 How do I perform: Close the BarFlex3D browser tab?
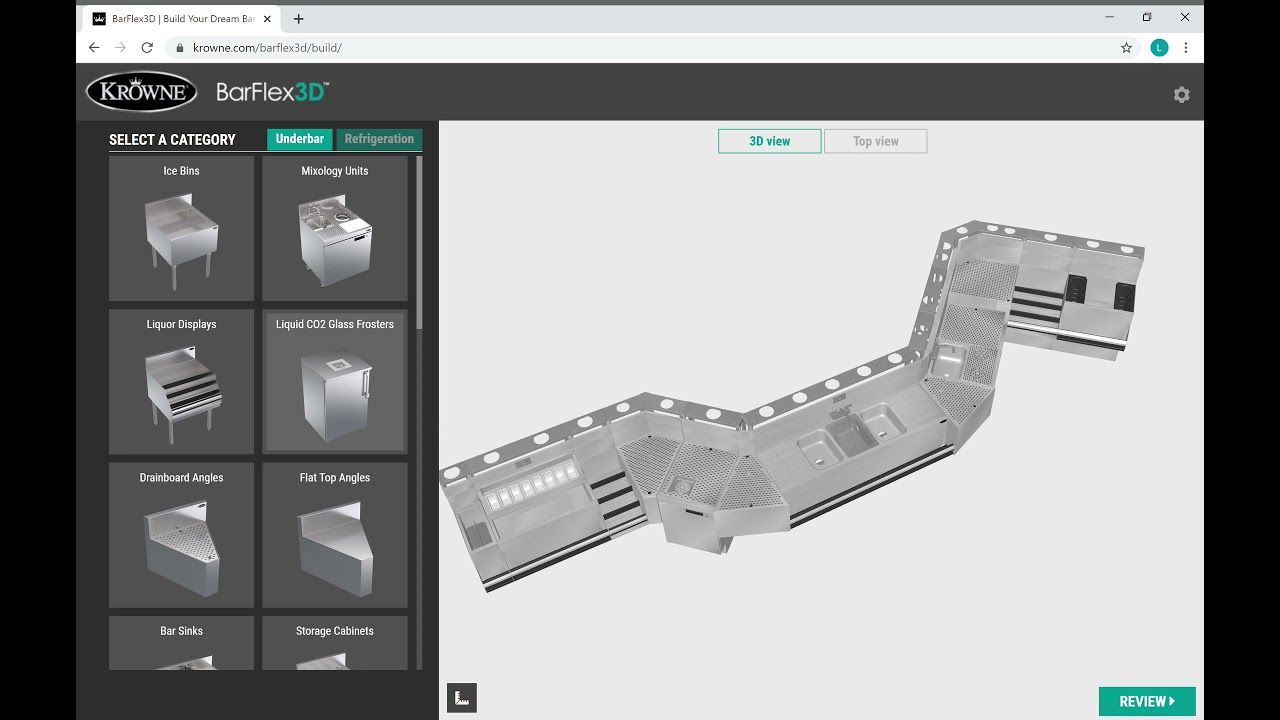click(267, 19)
